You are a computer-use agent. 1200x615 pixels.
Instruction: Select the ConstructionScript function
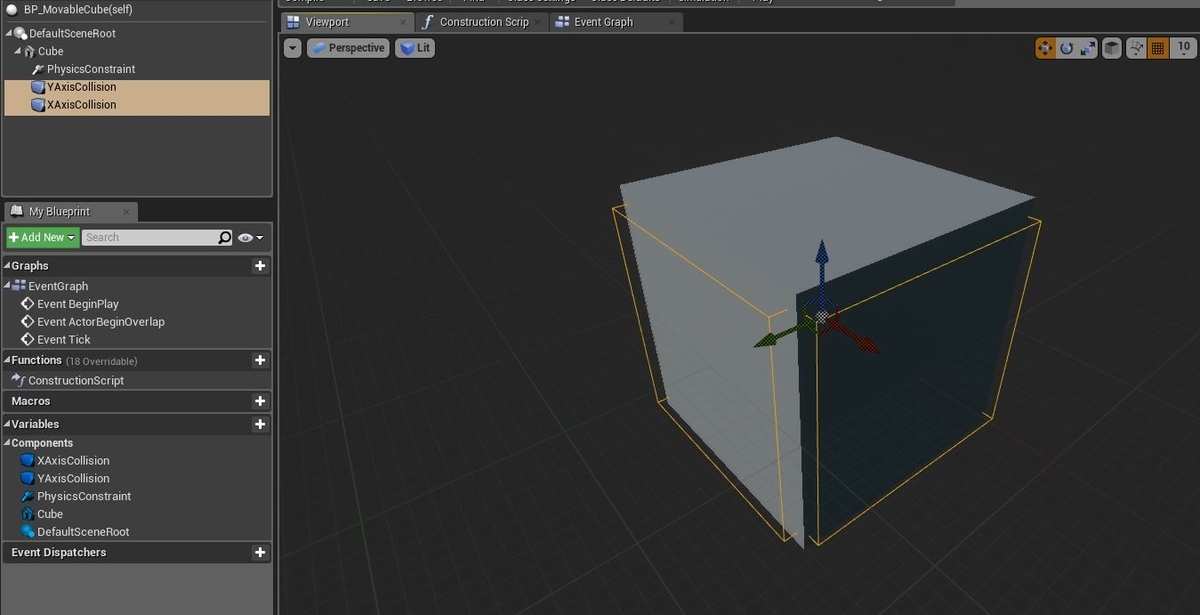pyautogui.click(x=76, y=381)
